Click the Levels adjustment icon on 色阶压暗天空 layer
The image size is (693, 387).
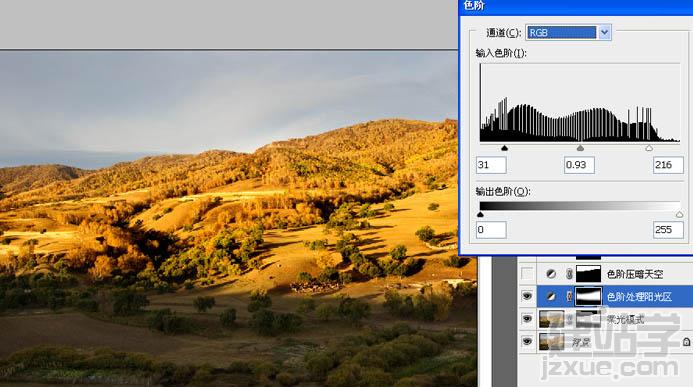551,274
